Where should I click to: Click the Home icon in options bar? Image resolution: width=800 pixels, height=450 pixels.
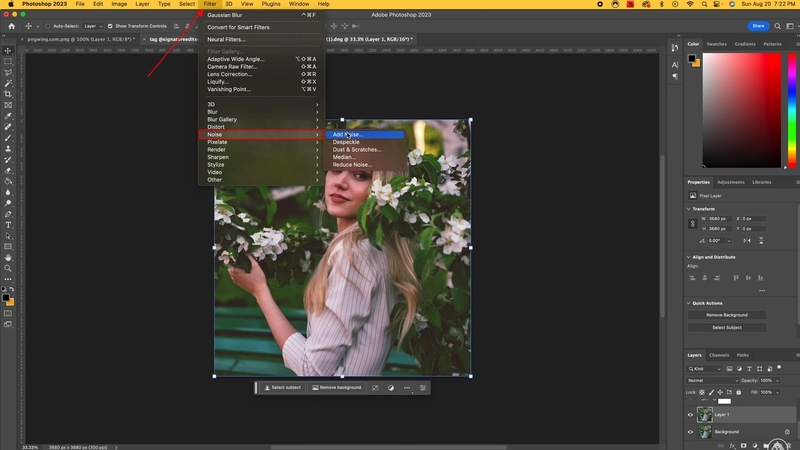tap(11, 26)
